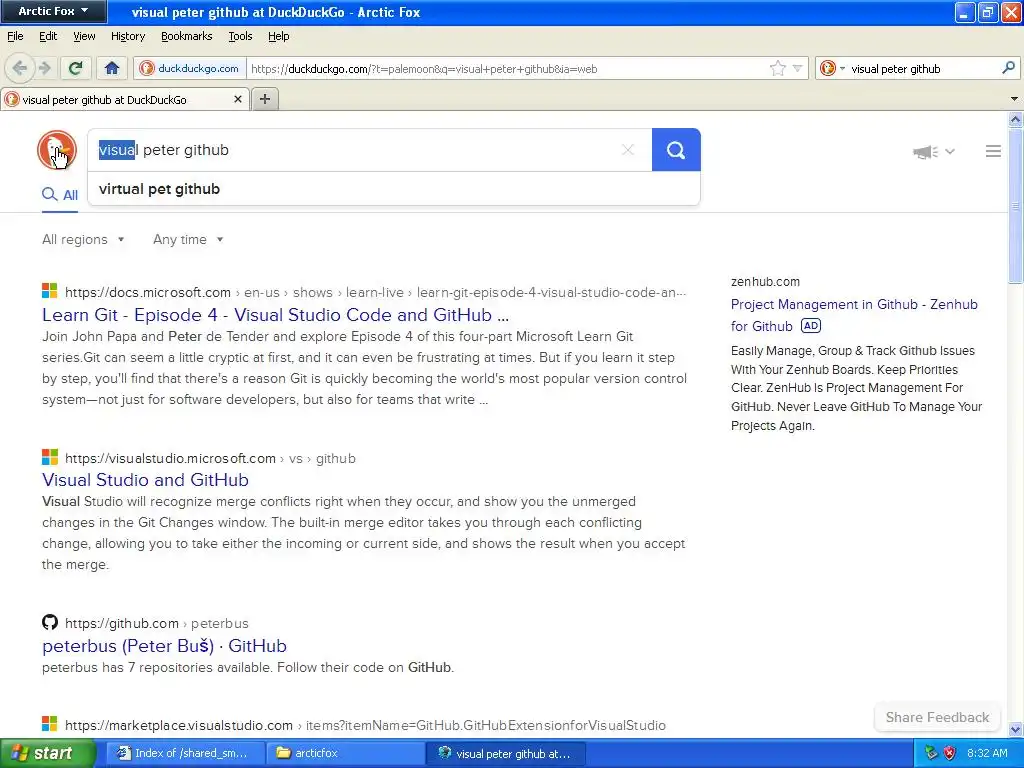Click the https://github.com › peterbus URL text
The height and width of the screenshot is (768, 1024).
pos(156,623)
